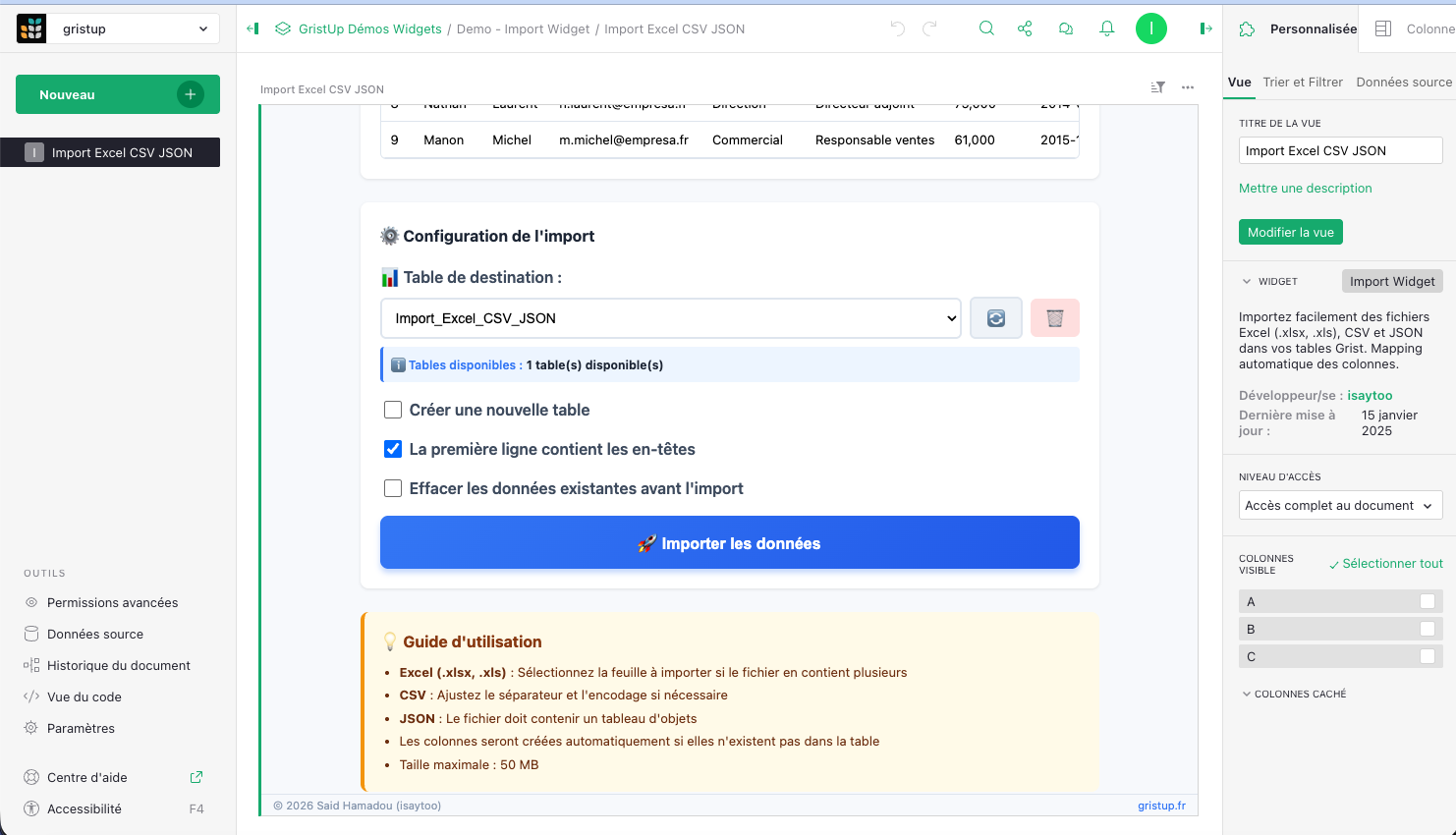This screenshot has width=1456, height=835.
Task: Open the sort and filter widget icon
Action: 1158,87
